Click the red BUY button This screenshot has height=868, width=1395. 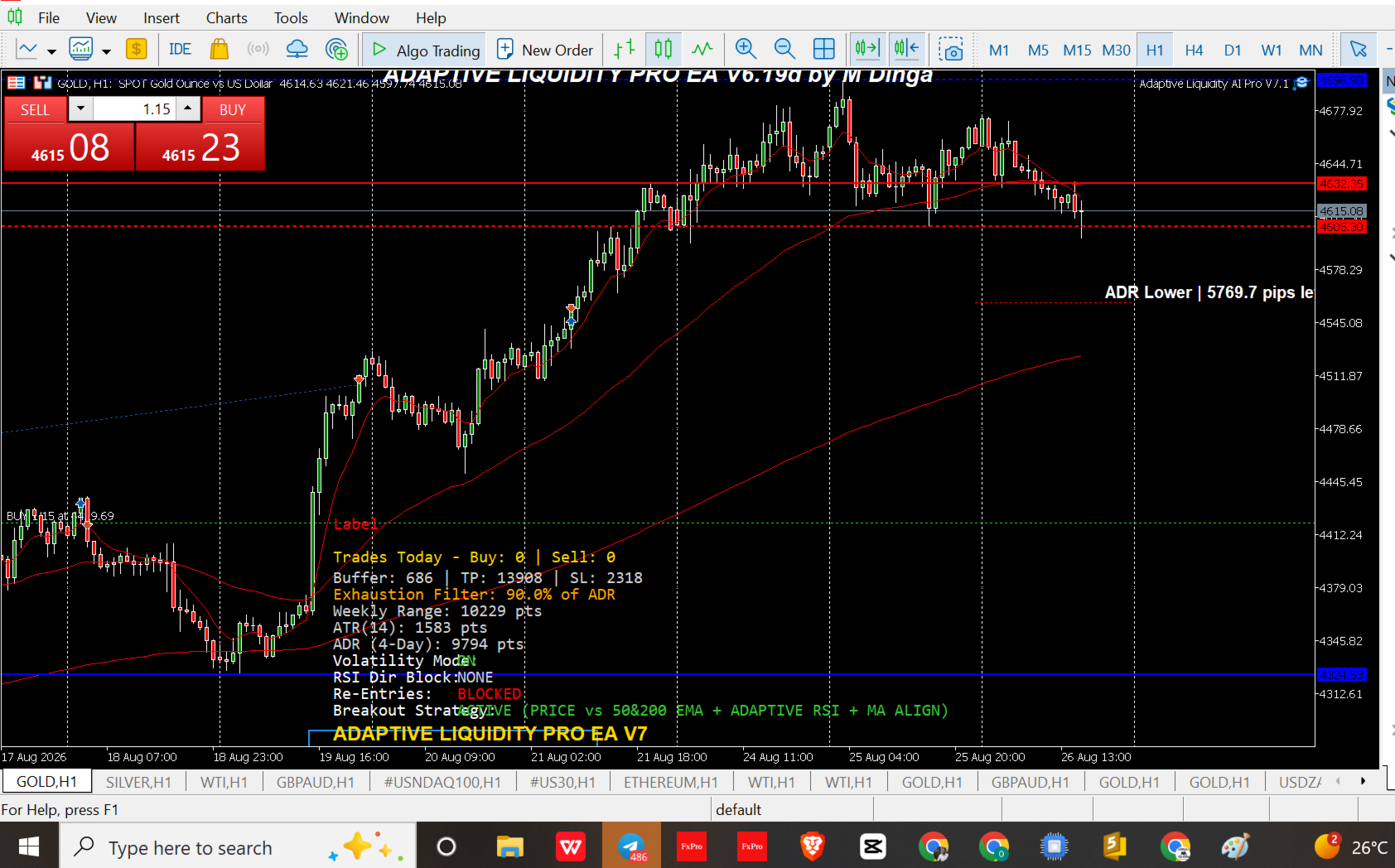tap(233, 110)
